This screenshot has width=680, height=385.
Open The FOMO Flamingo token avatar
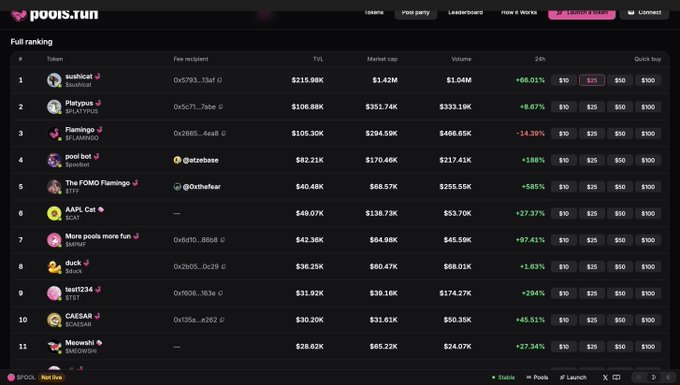(x=54, y=186)
